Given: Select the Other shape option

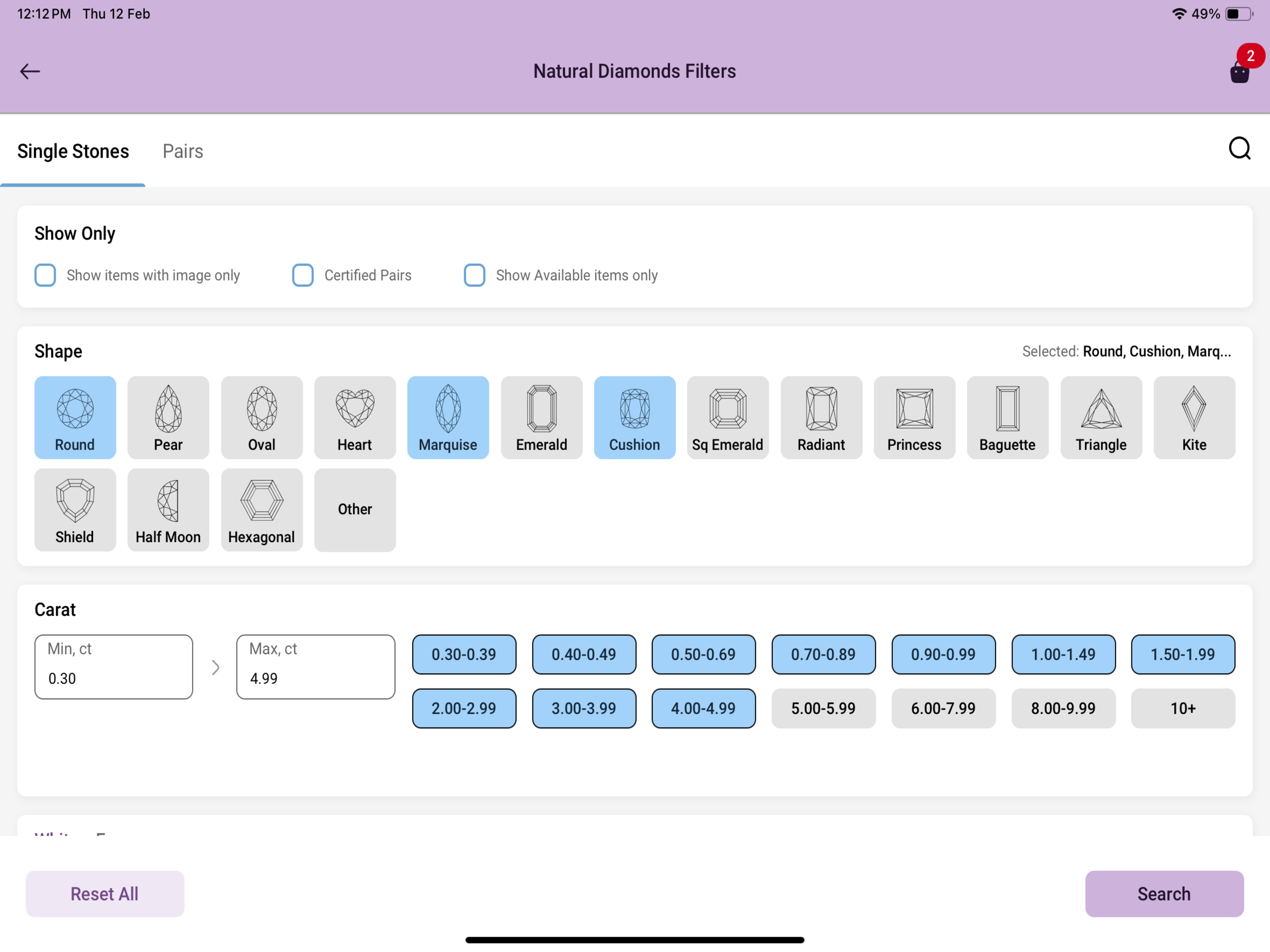Looking at the screenshot, I should coord(355,510).
